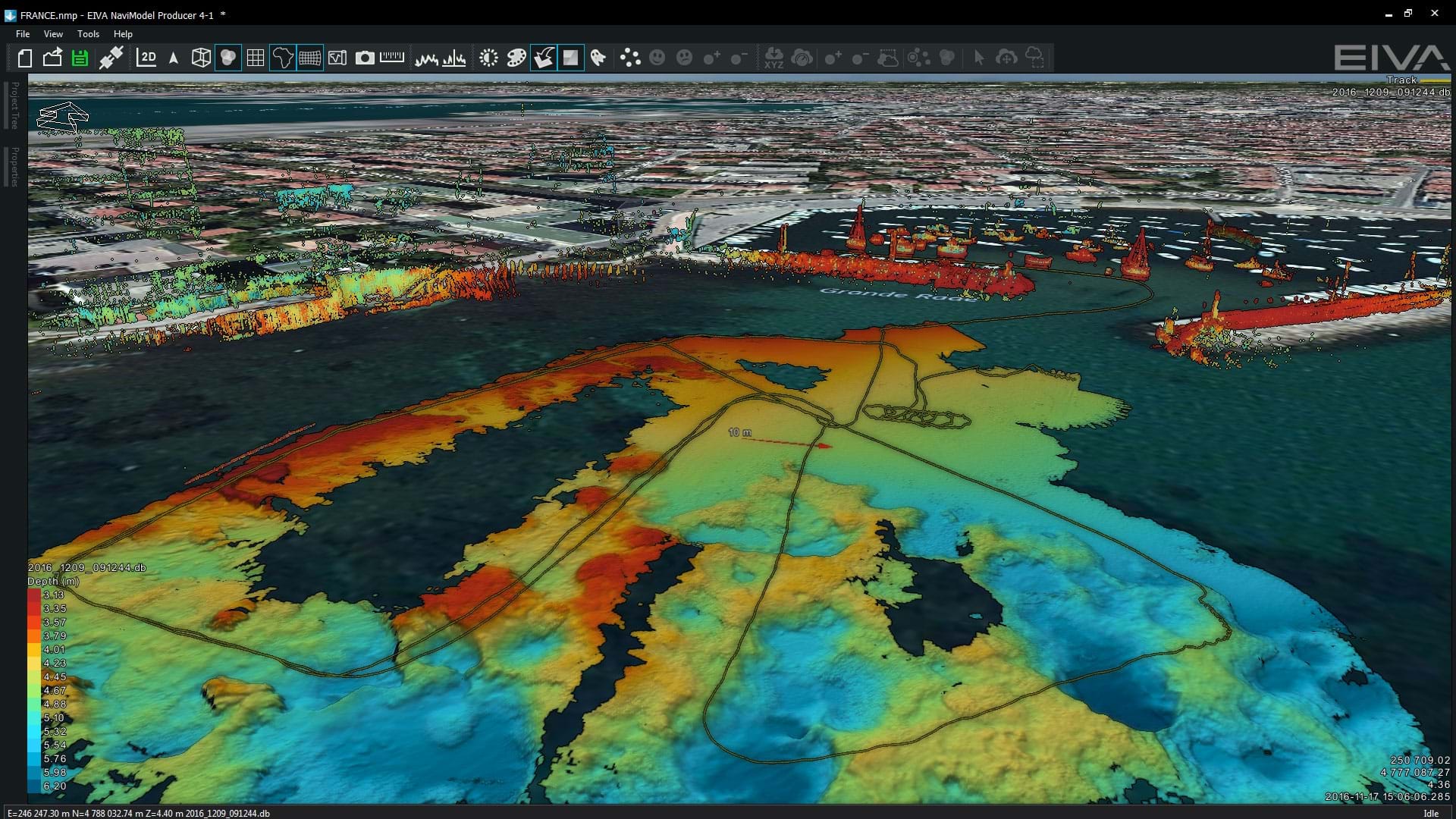Viewport: 1456px width, 819px height.
Task: Toggle the Africa-shaped map background button
Action: tap(282, 58)
